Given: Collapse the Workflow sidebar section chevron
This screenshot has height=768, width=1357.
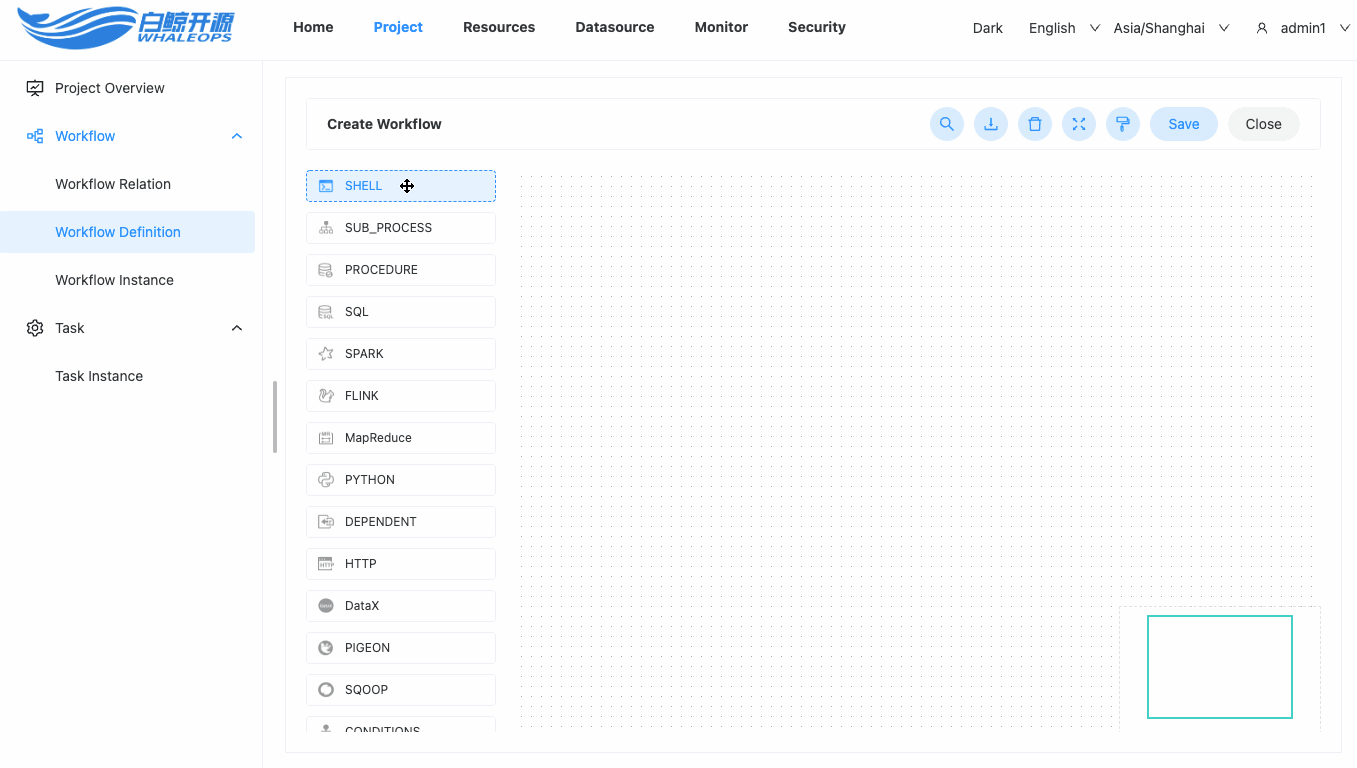Looking at the screenshot, I should (237, 136).
